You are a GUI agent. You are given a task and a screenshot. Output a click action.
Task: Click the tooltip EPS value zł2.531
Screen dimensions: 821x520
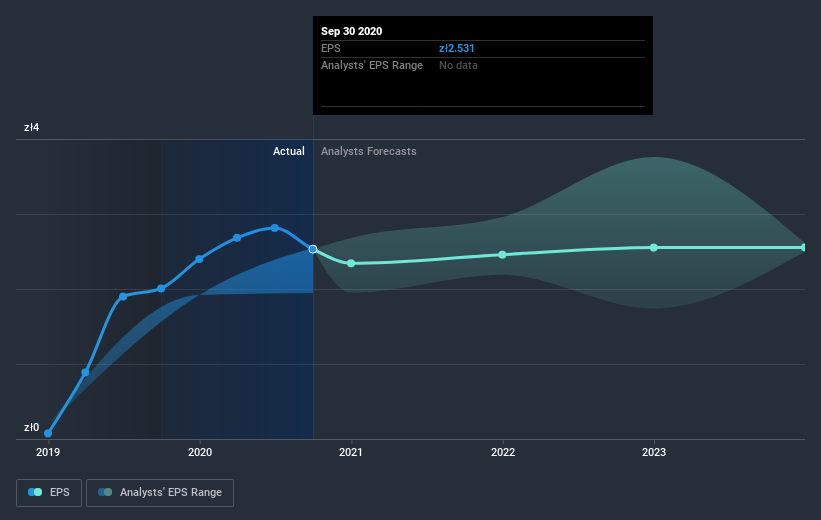457,48
